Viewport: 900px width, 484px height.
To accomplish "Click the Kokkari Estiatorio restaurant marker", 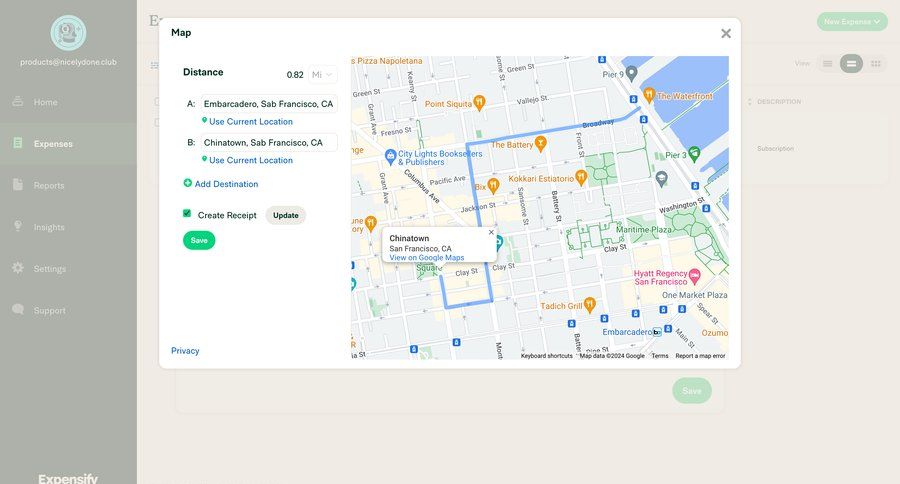I will click(x=581, y=177).
